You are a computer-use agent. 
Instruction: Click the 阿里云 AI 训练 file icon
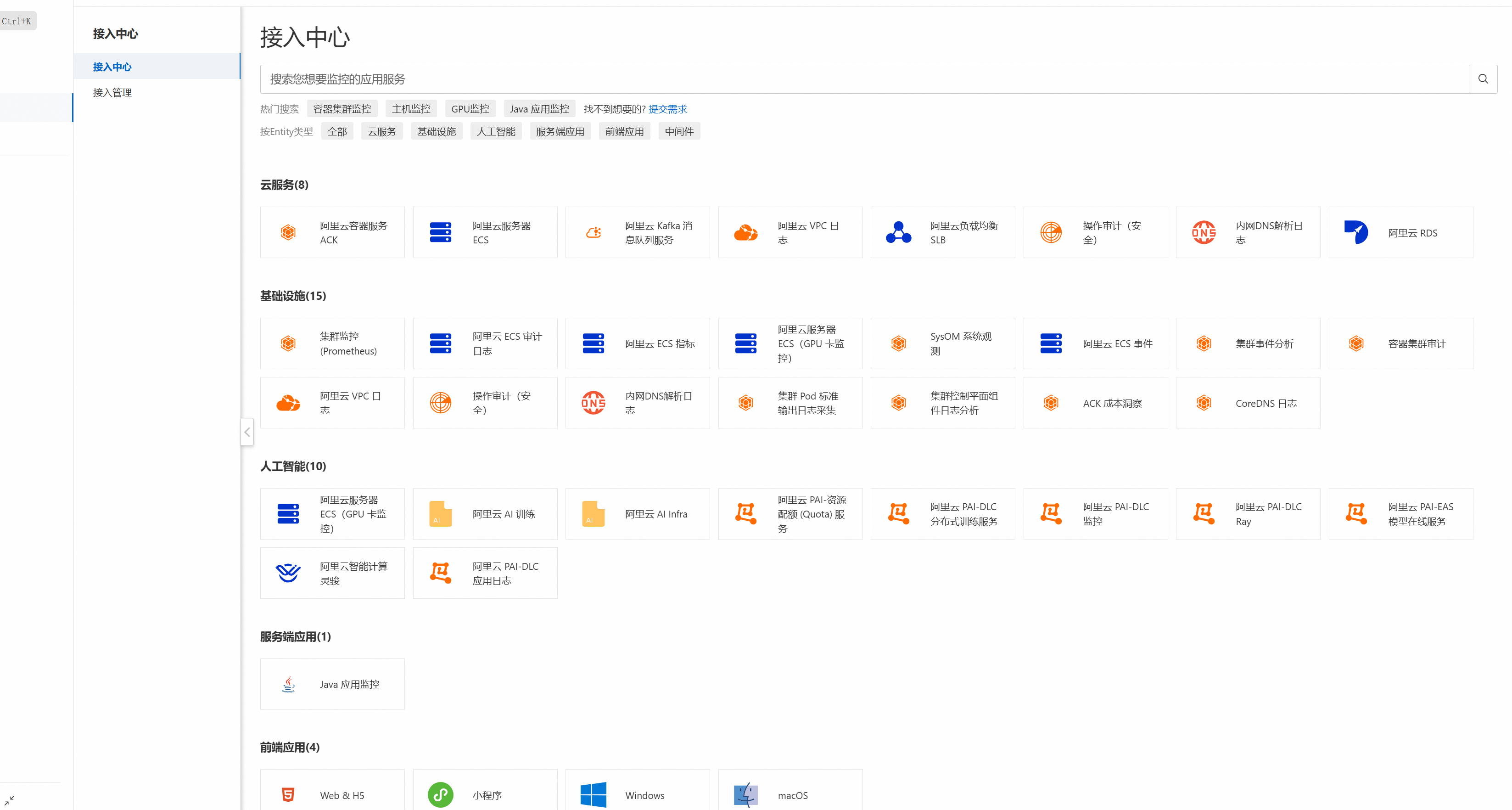tap(440, 513)
